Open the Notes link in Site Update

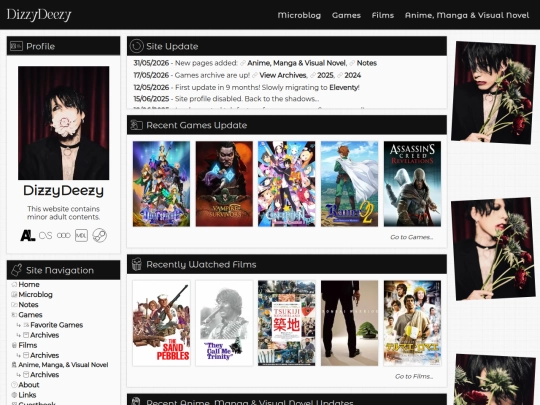click(x=367, y=63)
